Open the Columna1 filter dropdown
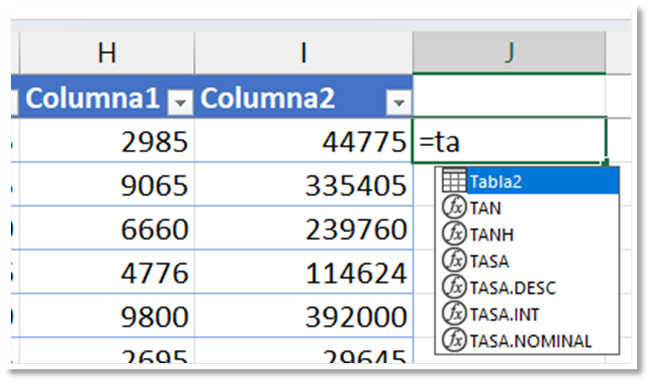The width and height of the screenshot is (650, 382). point(180,102)
